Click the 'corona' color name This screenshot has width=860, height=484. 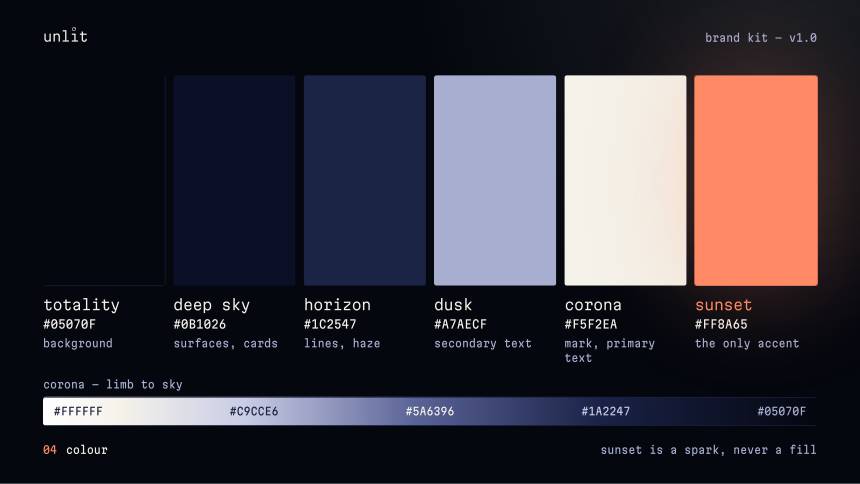coord(593,305)
